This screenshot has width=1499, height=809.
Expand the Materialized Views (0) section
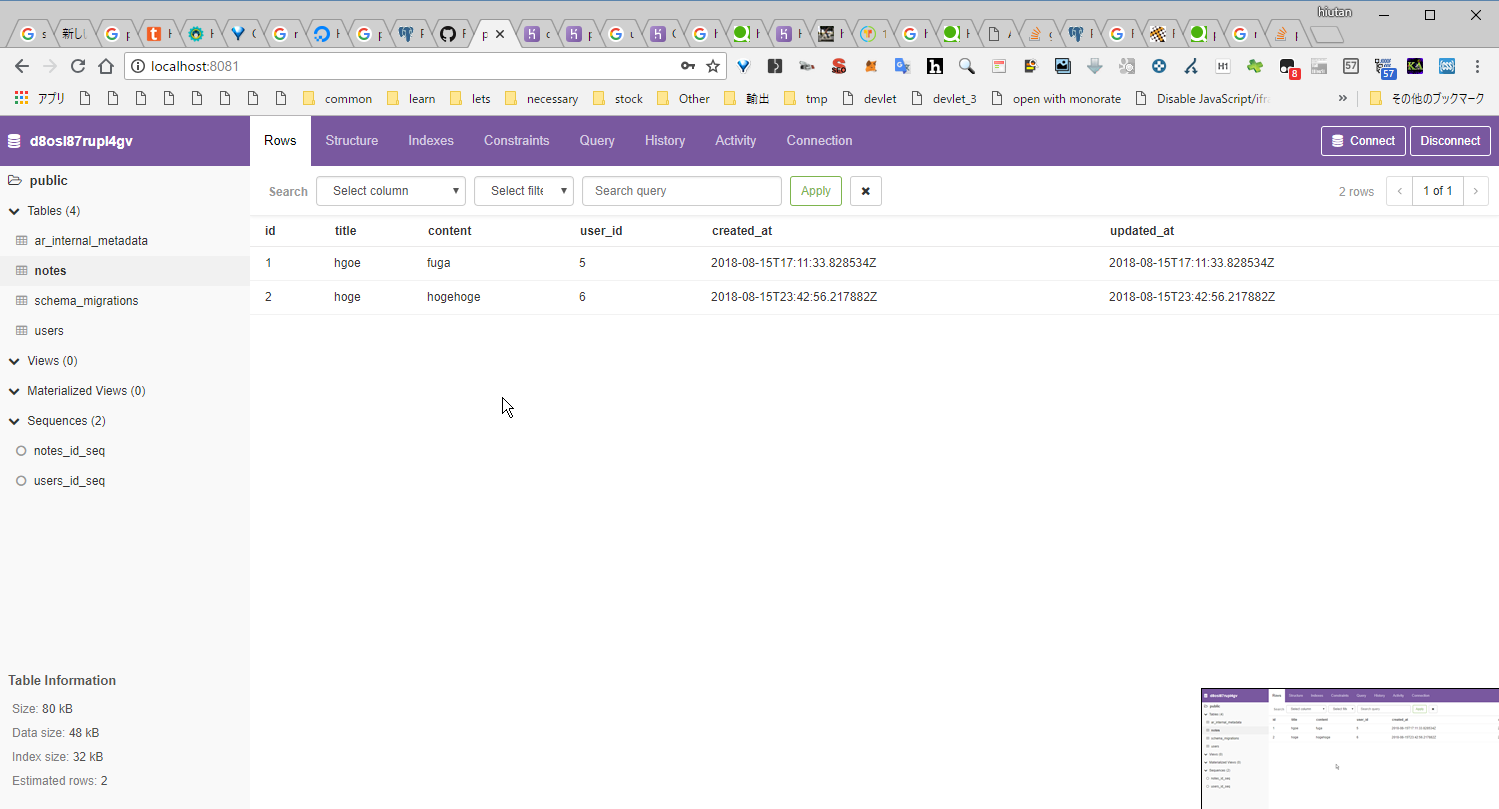click(14, 391)
